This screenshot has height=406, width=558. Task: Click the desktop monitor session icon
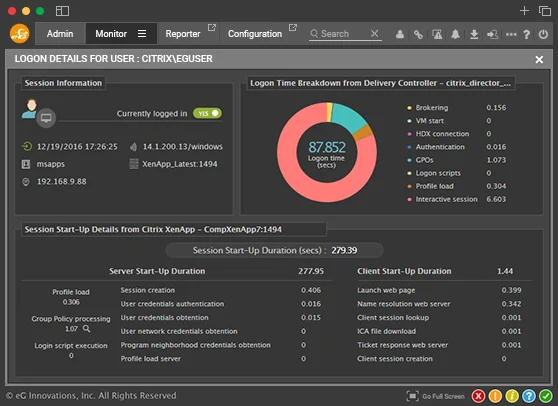pos(46,118)
